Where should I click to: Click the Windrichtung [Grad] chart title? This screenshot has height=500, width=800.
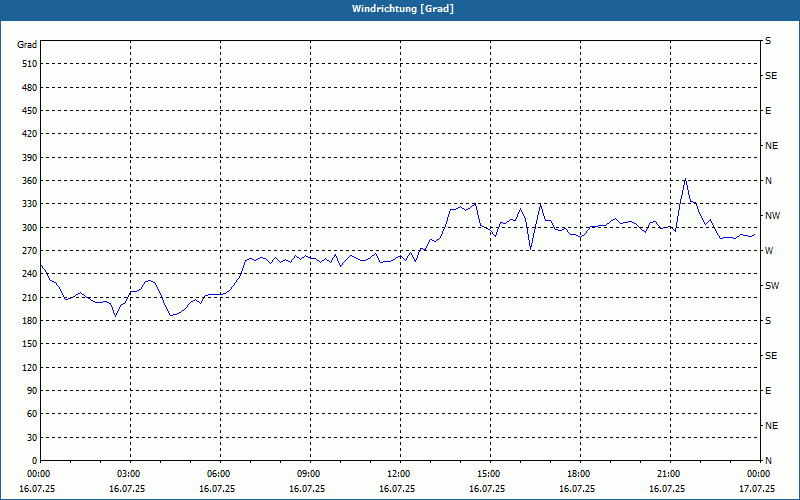(x=403, y=9)
